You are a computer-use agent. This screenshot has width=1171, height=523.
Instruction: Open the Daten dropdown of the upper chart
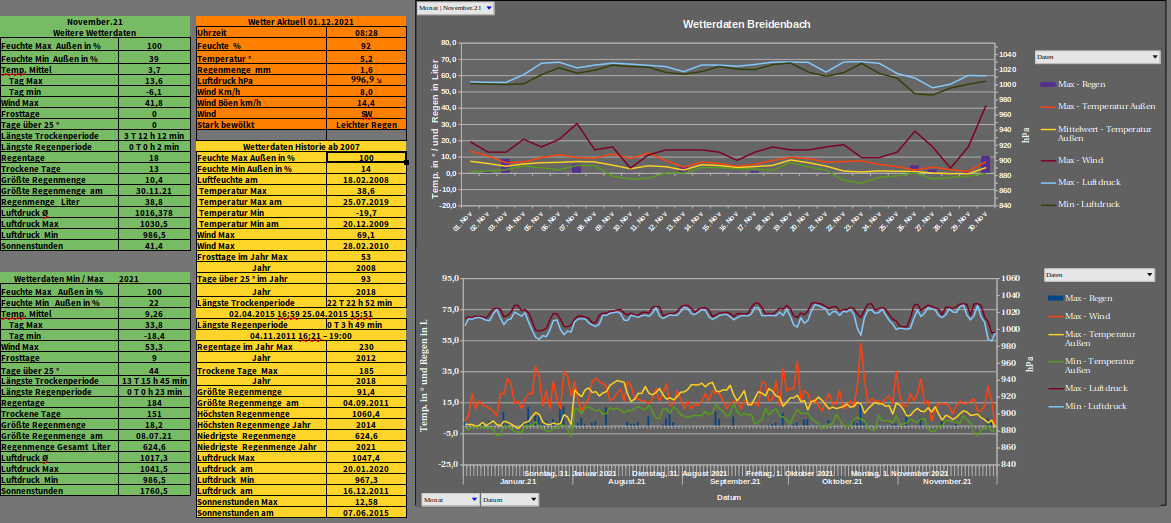[1097, 57]
